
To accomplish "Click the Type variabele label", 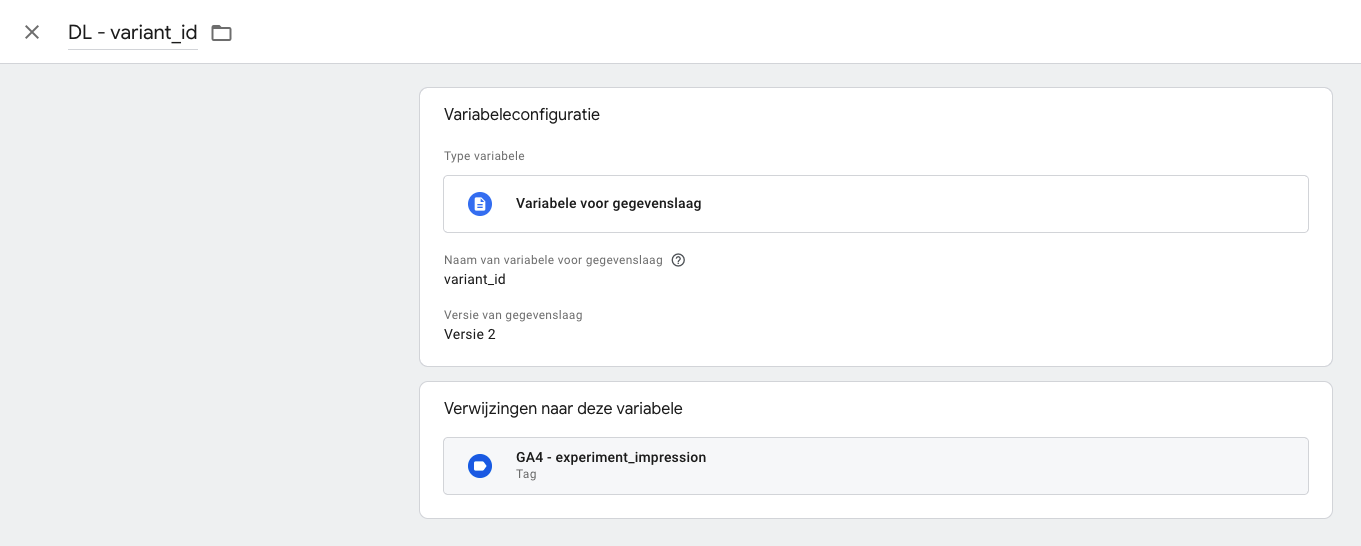I will [x=484, y=156].
